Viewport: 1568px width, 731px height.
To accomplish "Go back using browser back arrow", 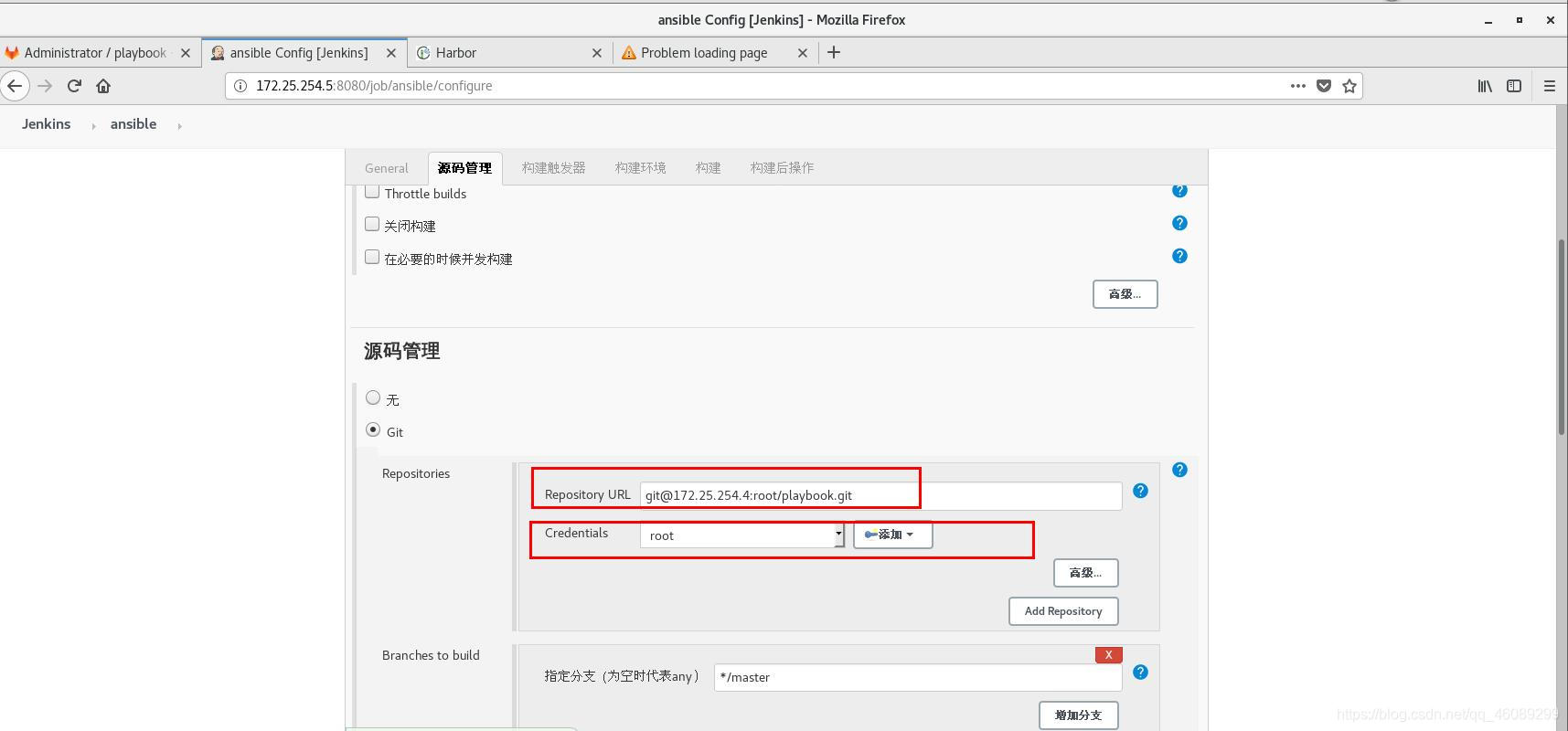I will coord(15,86).
